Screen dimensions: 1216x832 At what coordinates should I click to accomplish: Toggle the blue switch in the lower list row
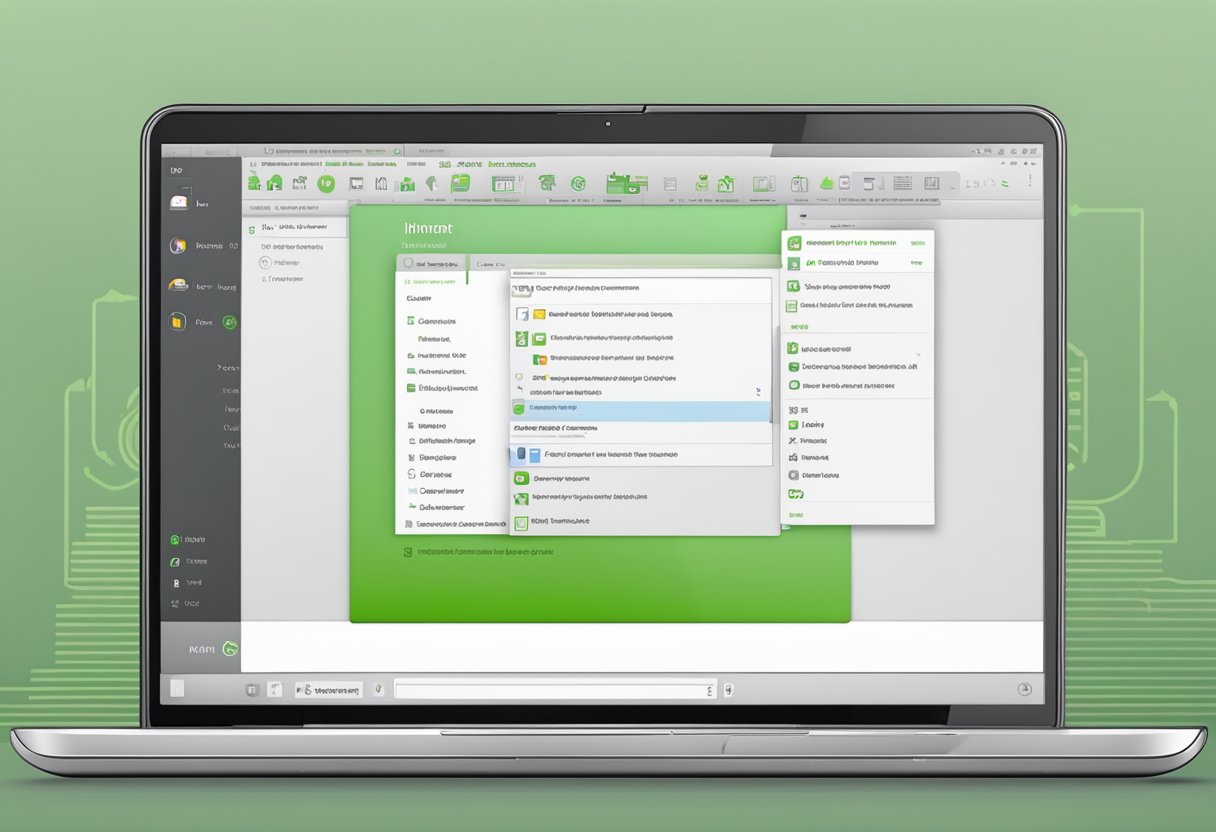point(521,455)
